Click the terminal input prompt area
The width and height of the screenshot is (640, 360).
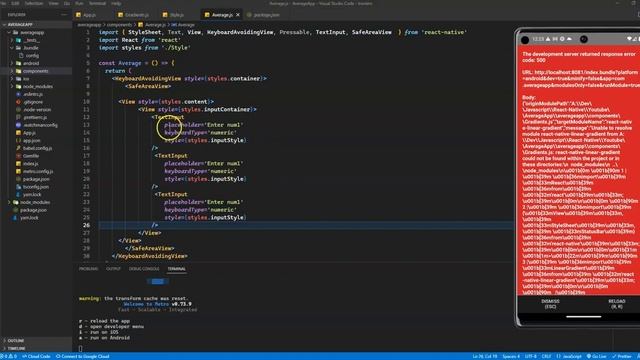pyautogui.click(x=80, y=349)
